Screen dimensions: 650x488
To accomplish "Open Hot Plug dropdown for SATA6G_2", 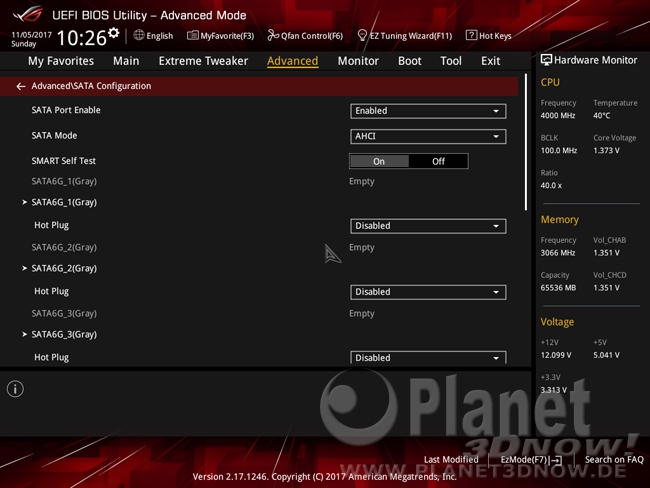I will pyautogui.click(x=428, y=292).
